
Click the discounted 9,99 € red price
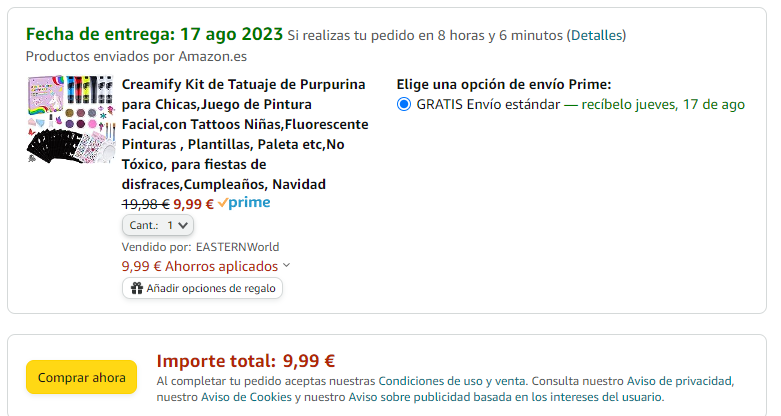point(193,204)
